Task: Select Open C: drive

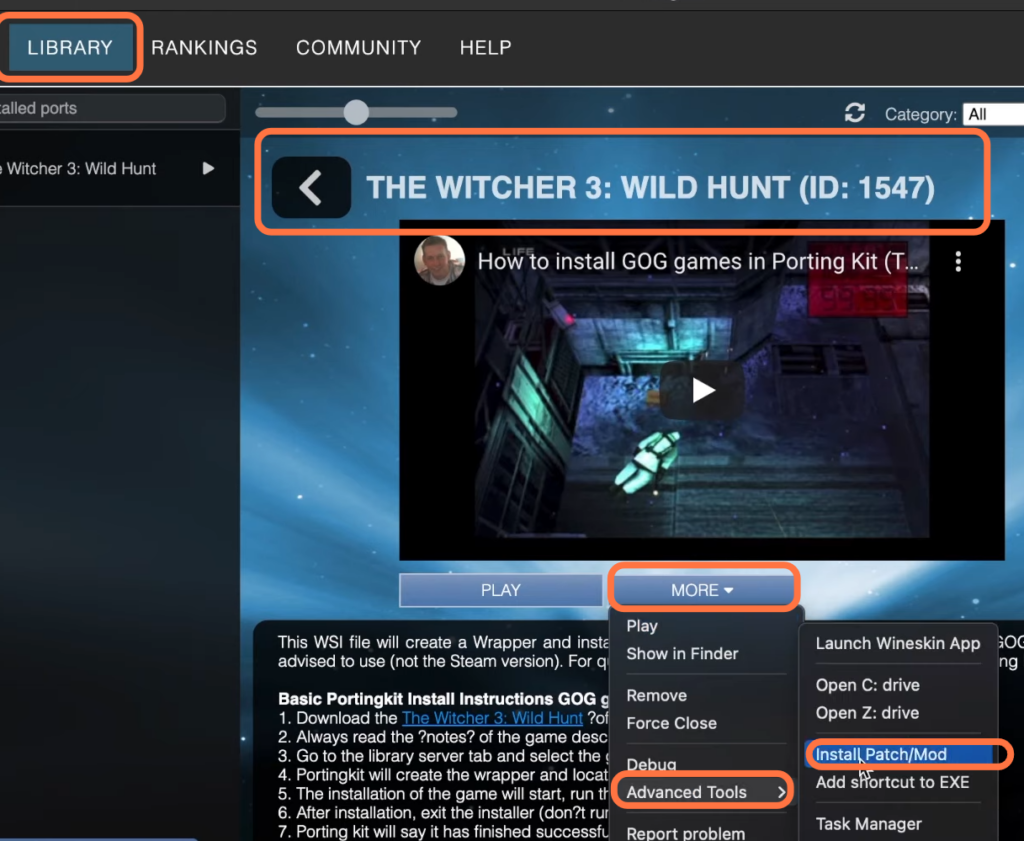Action: [x=867, y=685]
